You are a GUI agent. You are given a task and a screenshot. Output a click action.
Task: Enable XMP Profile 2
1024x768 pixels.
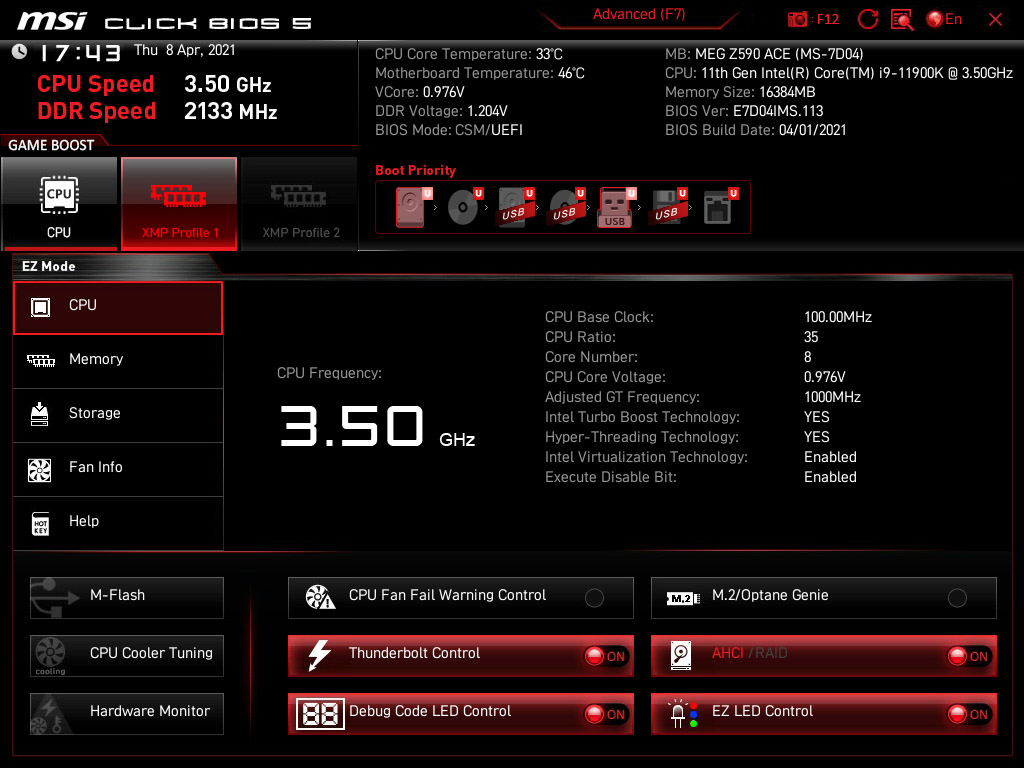coord(300,203)
